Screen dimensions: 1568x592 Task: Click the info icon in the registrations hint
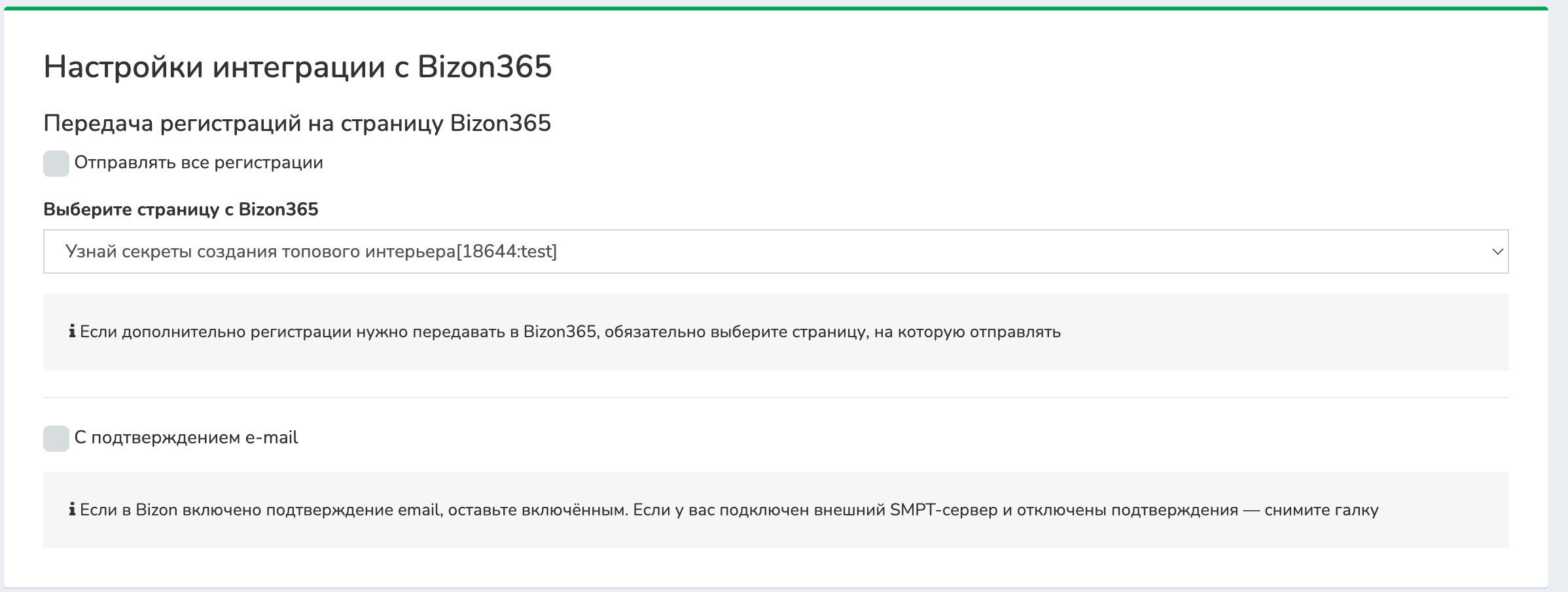click(x=72, y=332)
